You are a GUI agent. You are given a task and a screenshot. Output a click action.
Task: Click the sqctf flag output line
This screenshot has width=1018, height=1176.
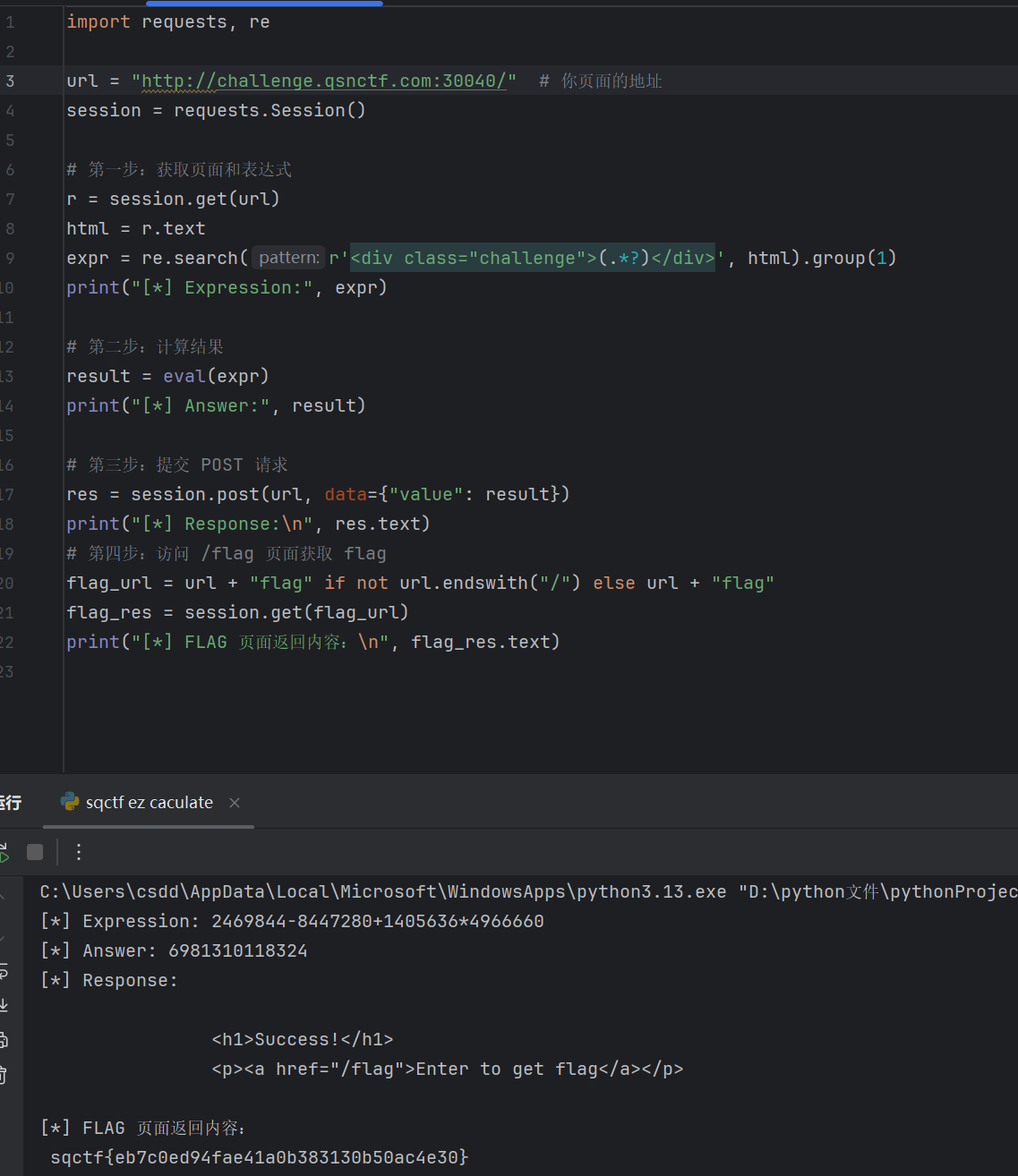259,1156
